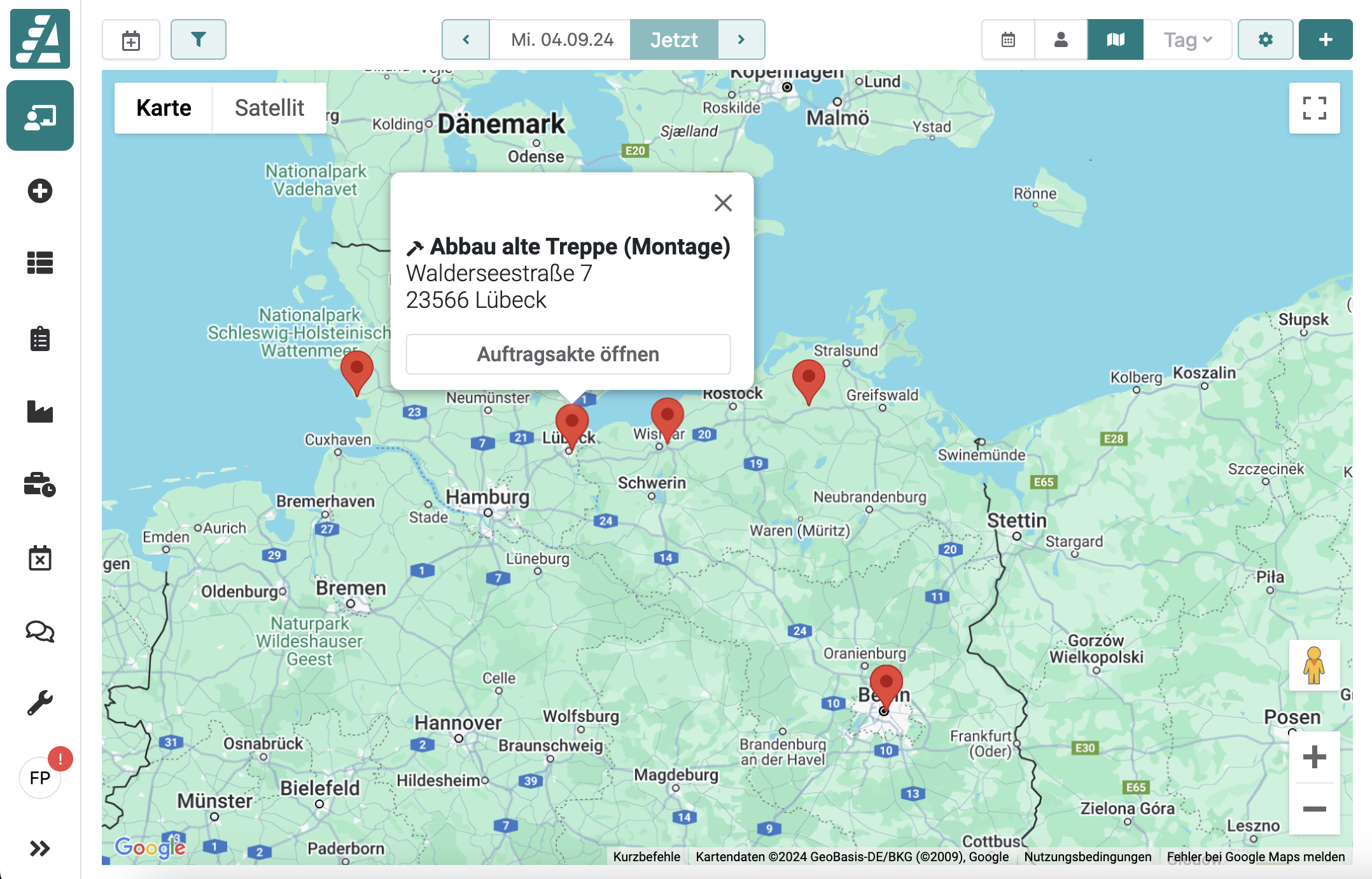Select the map view toggle
1372x879 pixels.
point(1115,39)
